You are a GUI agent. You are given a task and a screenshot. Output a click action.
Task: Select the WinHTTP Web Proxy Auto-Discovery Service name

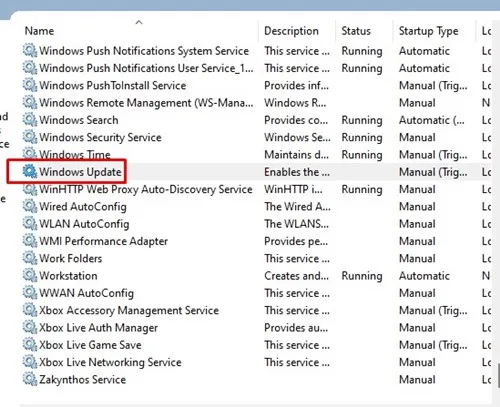coord(146,189)
